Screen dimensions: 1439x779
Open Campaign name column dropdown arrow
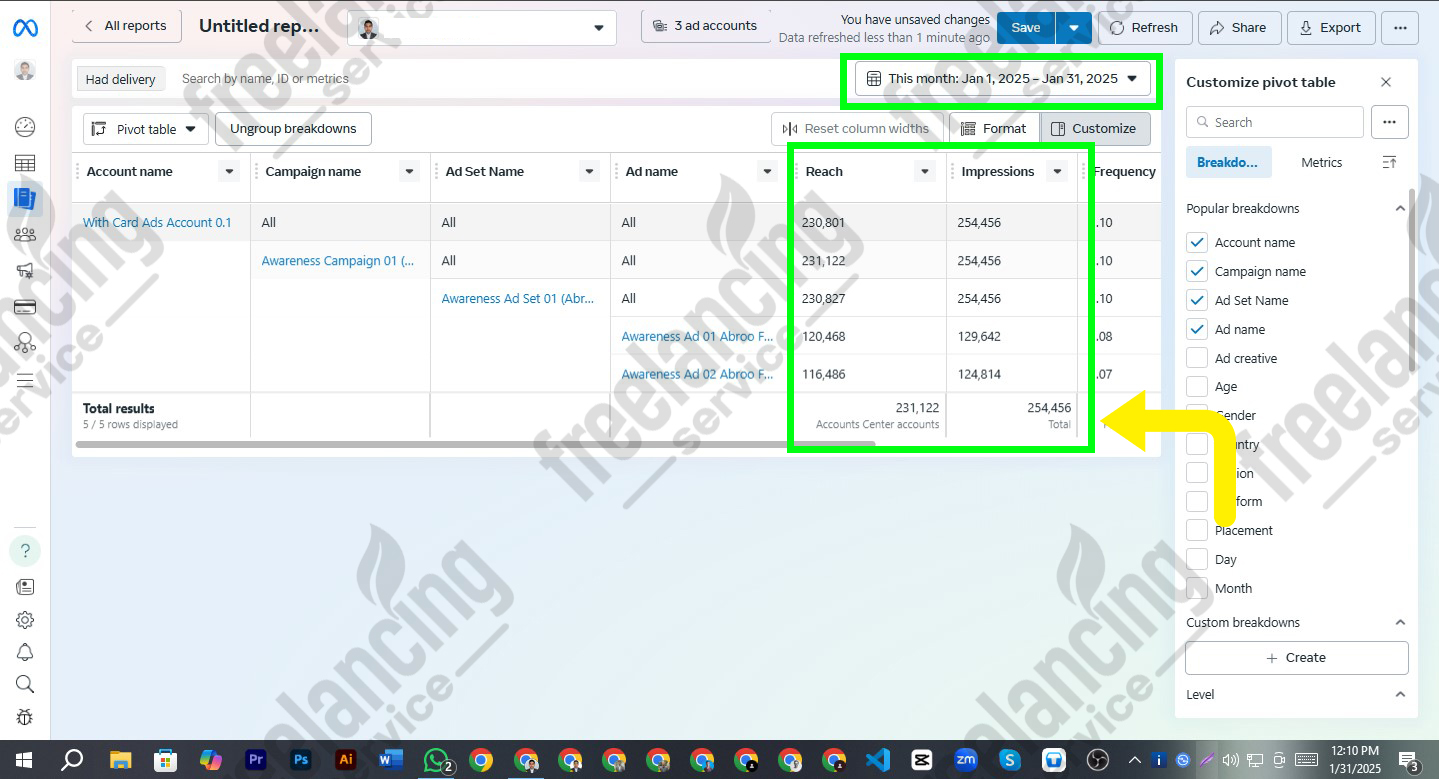(409, 172)
